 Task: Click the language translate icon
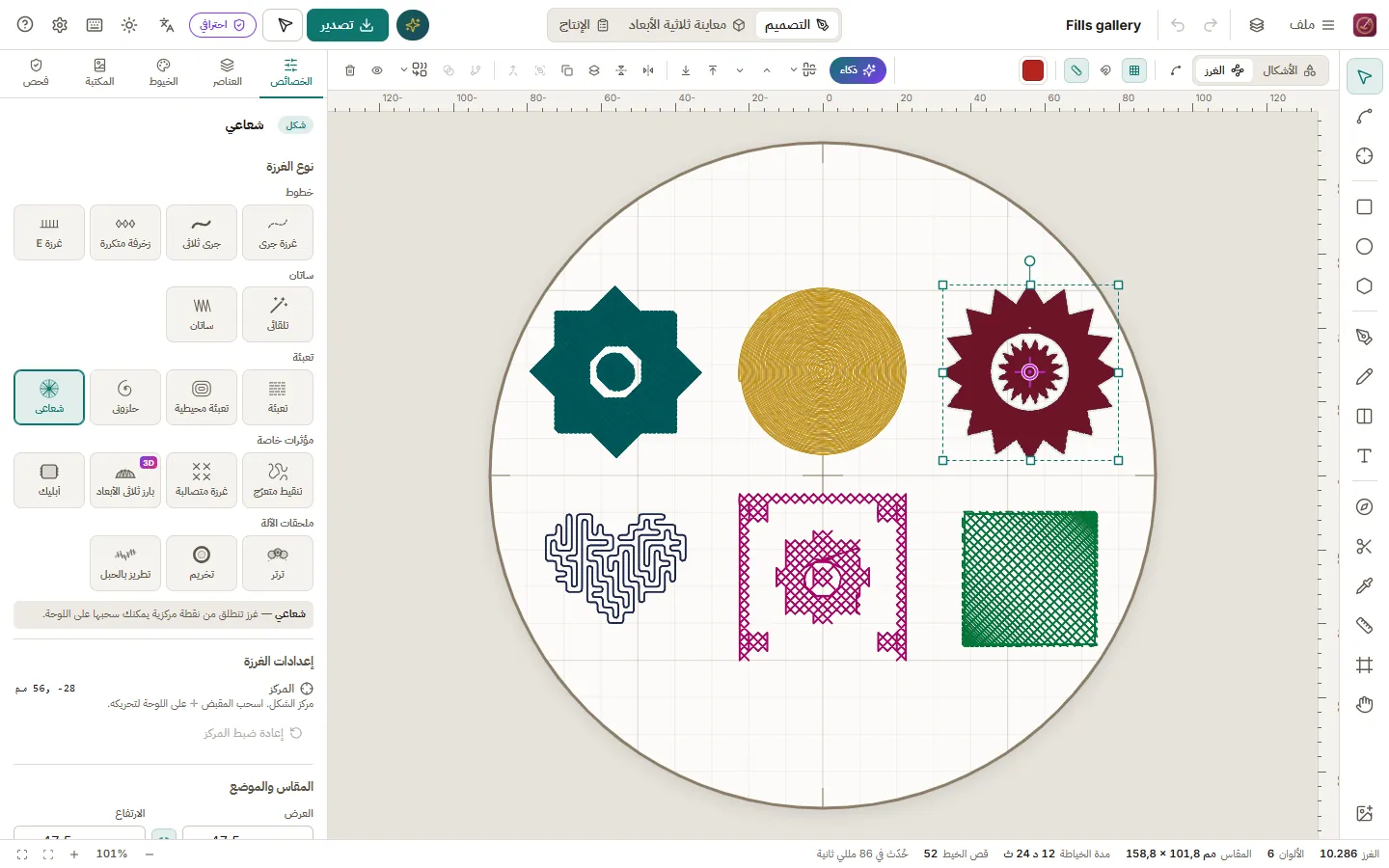(x=167, y=25)
